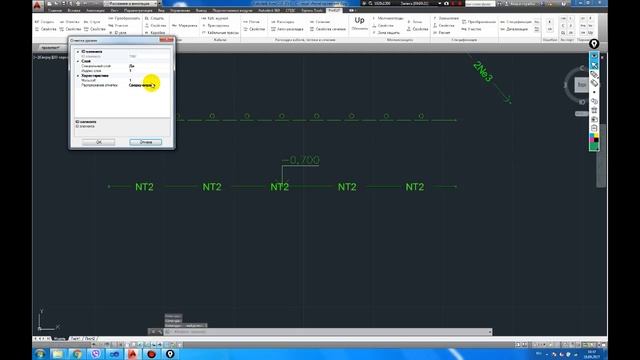This screenshot has width=640, height=360.
Task: Open the AutoCAD application menu button
Action: click(x=38, y=5)
